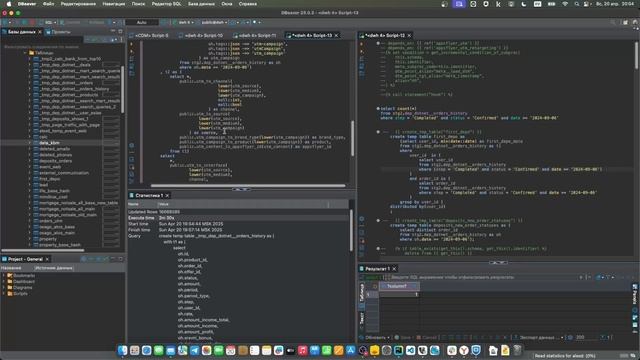Open Script-13 editor settings gear icon
The width and height of the screenshot is (640, 360).
(x=131, y=145)
